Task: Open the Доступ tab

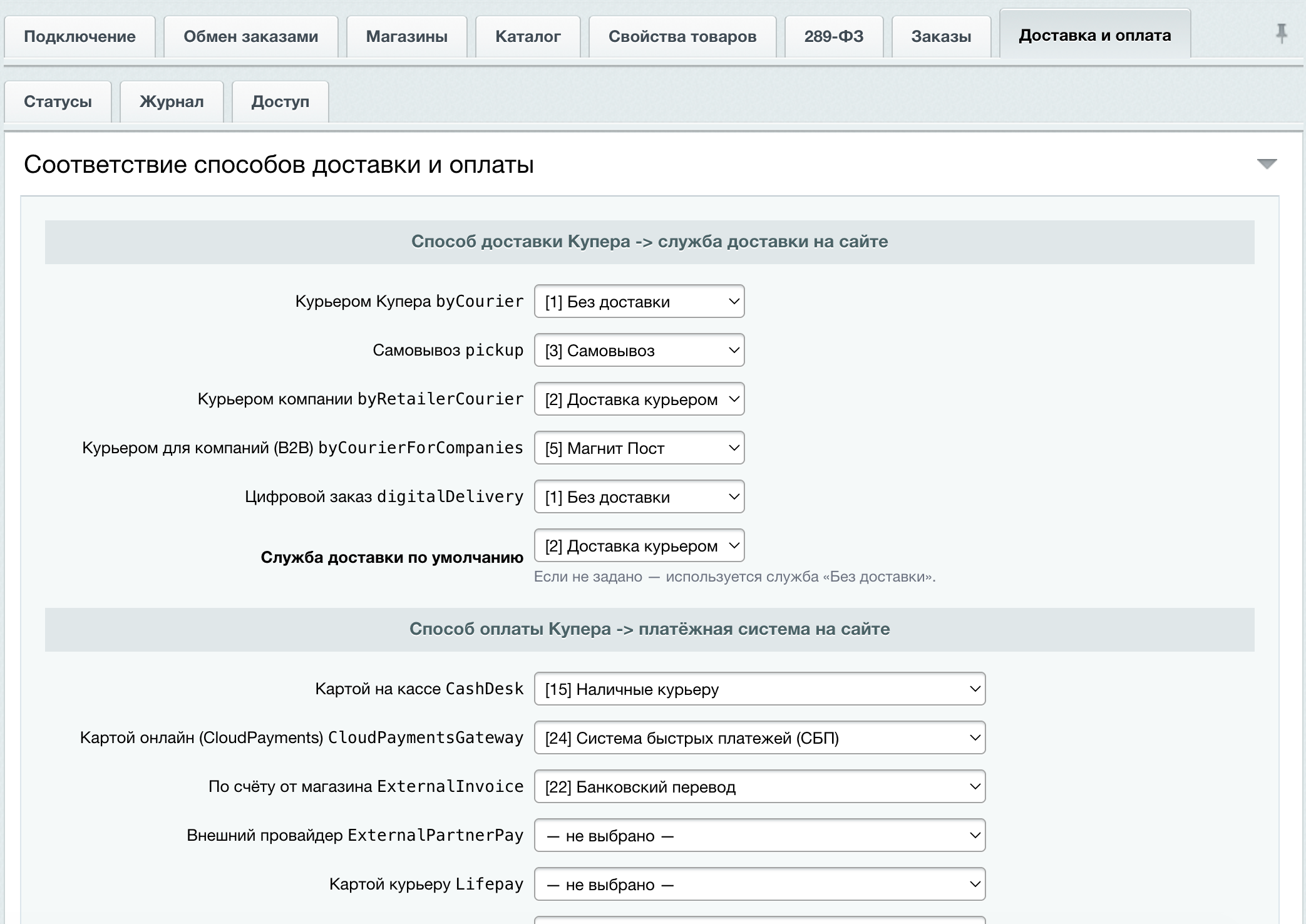Action: 280,101
